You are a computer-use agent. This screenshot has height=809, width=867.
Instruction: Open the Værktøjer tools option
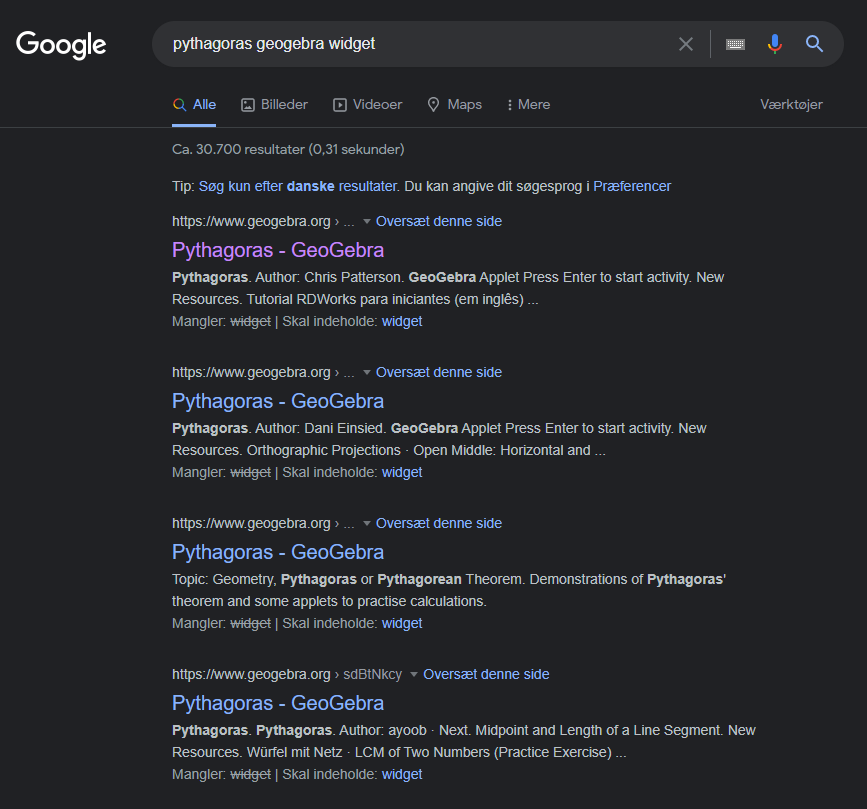click(791, 104)
